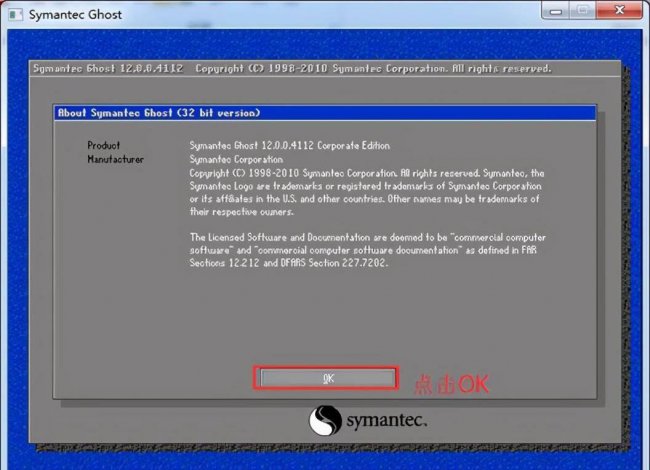
Task: Click the 'their respective owners.' line
Action: click(x=242, y=211)
